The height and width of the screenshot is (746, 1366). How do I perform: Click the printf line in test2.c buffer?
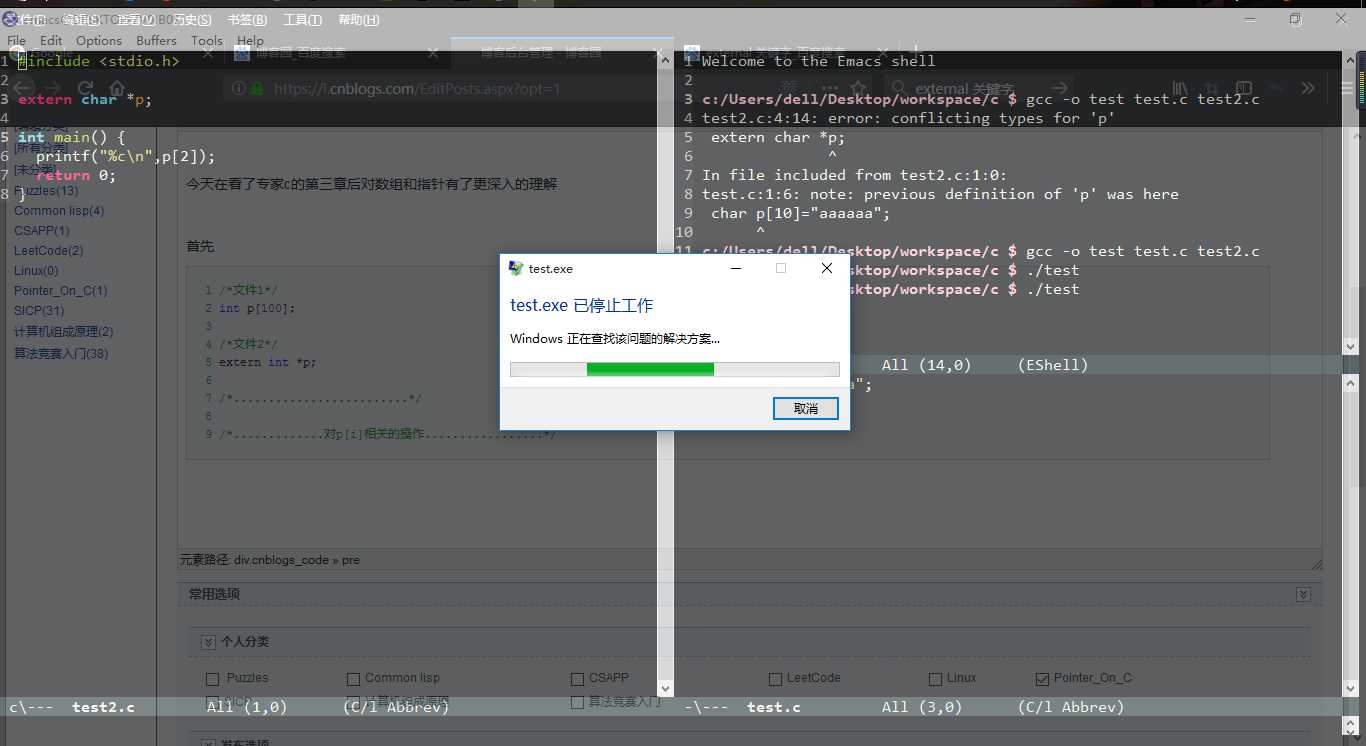click(x=125, y=156)
